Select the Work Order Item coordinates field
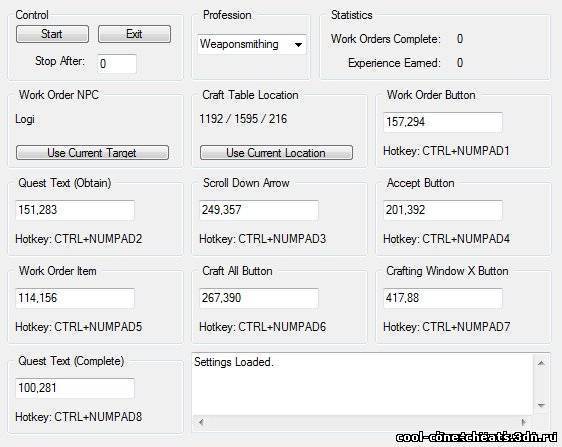 75,298
